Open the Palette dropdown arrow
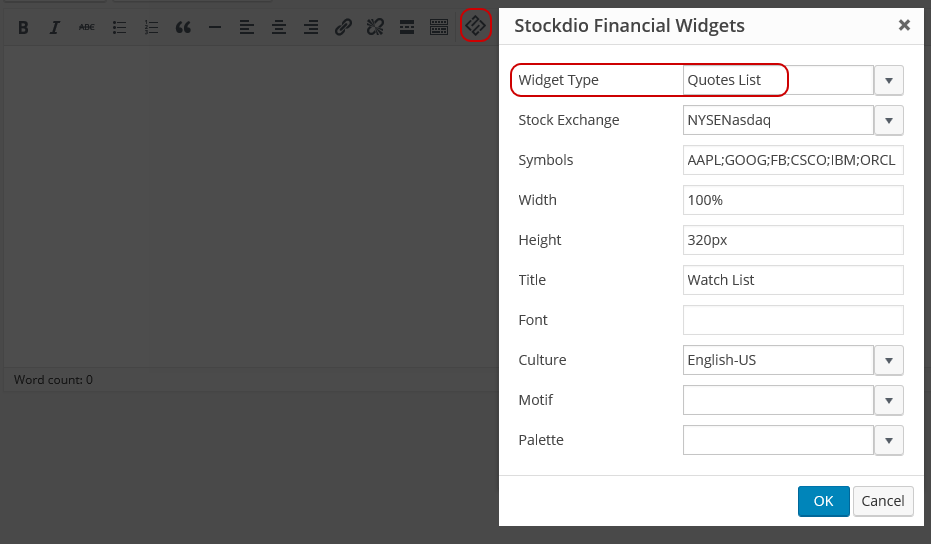 (889, 441)
